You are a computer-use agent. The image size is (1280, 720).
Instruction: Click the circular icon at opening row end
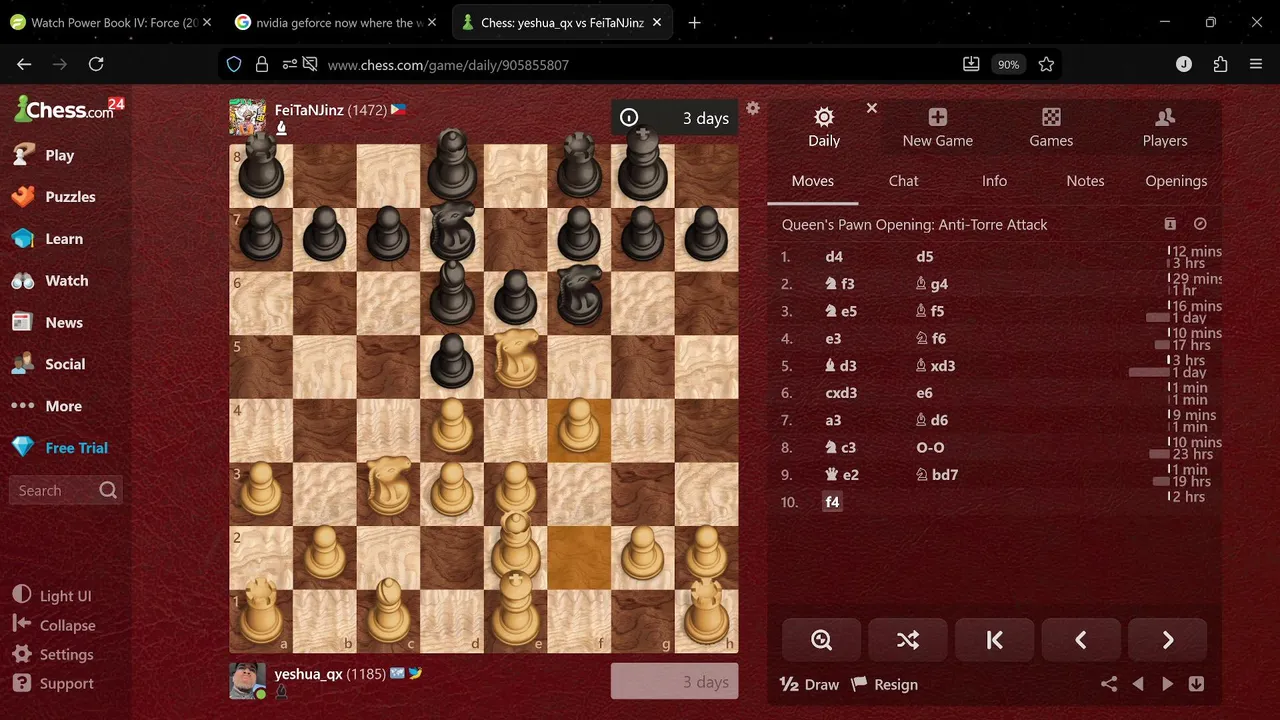pyautogui.click(x=1201, y=225)
